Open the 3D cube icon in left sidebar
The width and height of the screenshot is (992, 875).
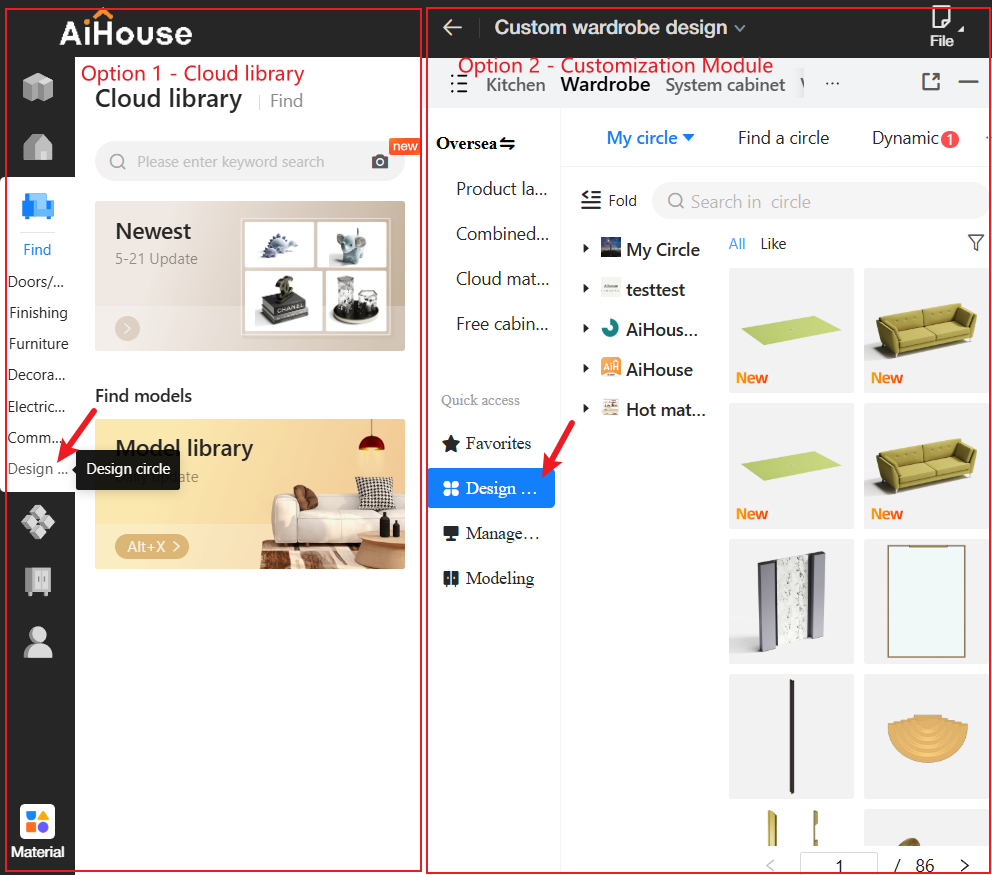tap(38, 87)
